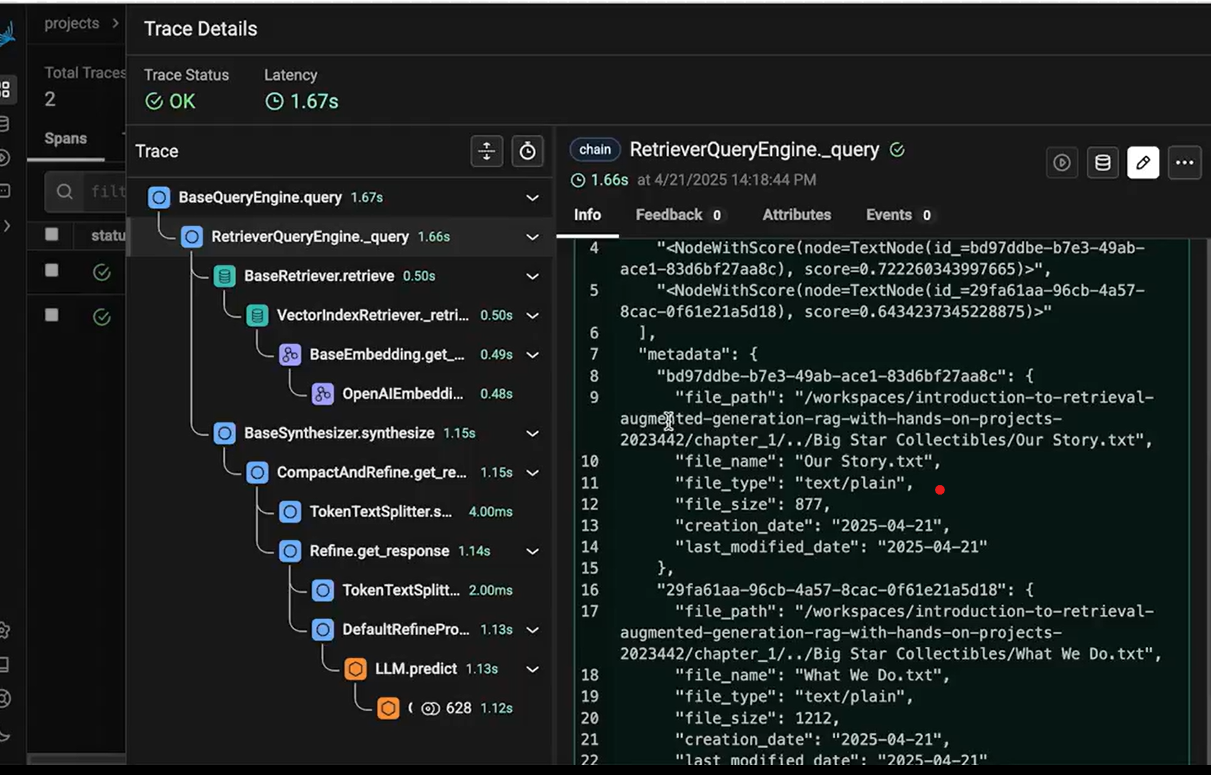Viewport: 1211px width, 775px height.
Task: Collapse the BaseQueryEngine.query span chevron
Action: pos(533,198)
